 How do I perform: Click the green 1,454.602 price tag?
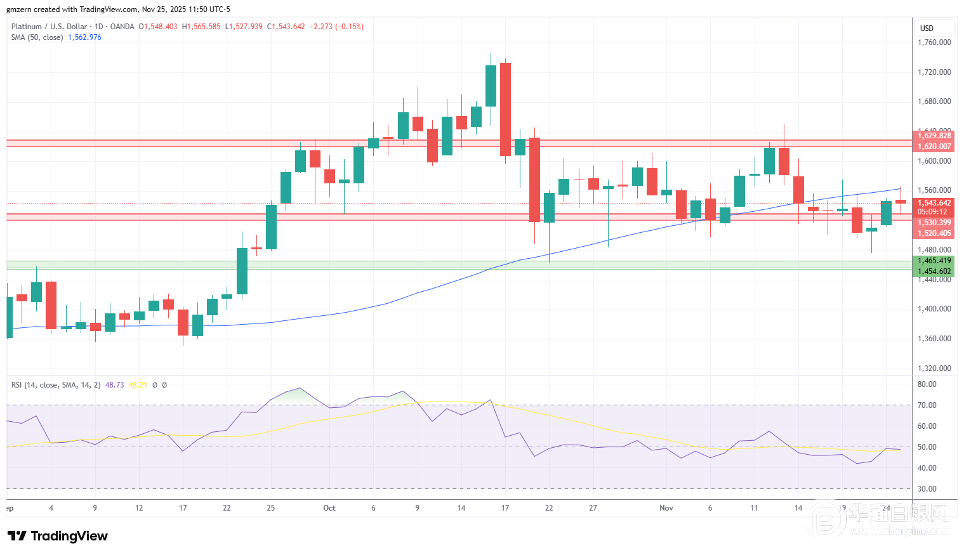[931, 271]
